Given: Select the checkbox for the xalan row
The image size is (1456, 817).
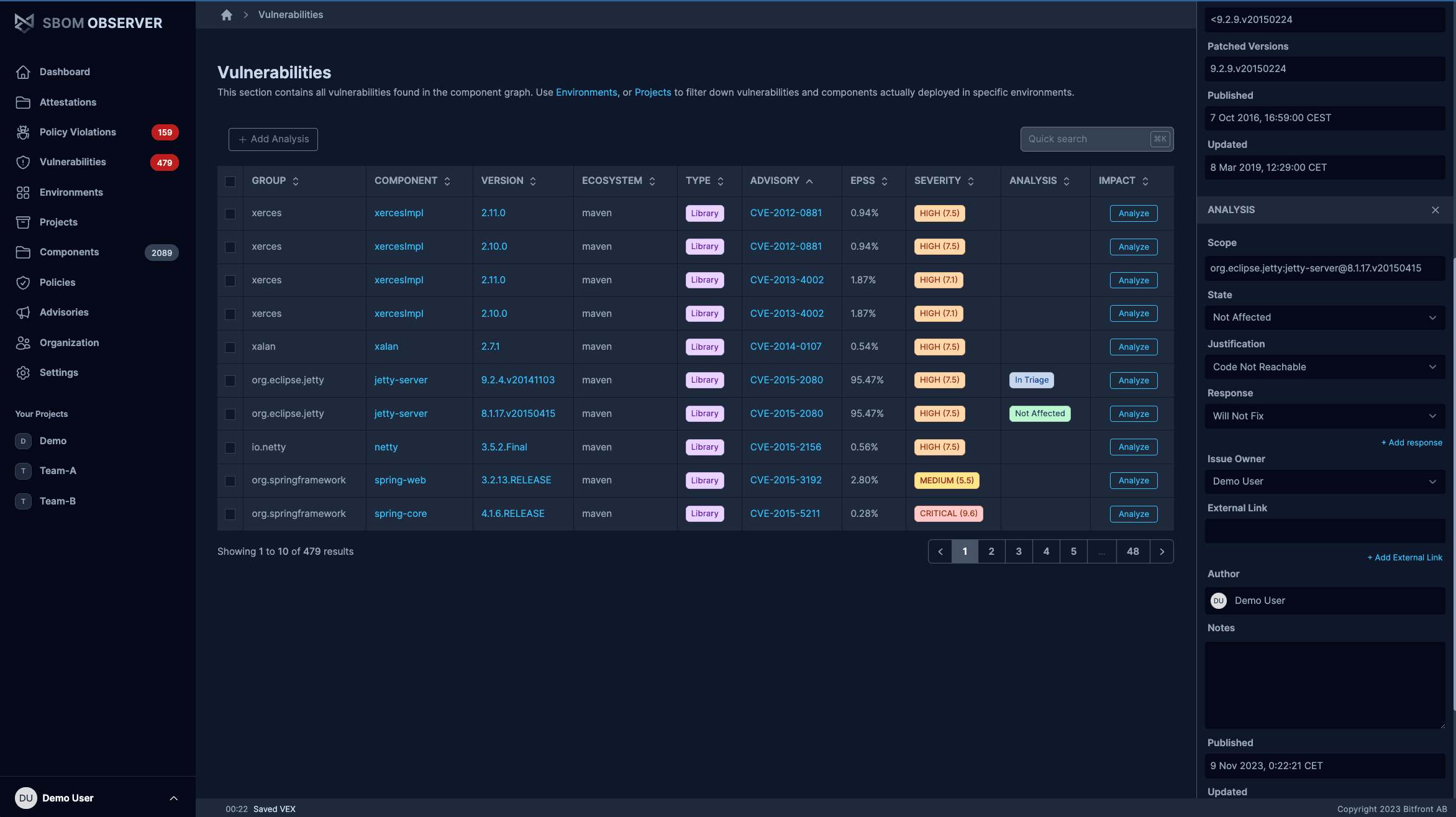Looking at the screenshot, I should [230, 347].
